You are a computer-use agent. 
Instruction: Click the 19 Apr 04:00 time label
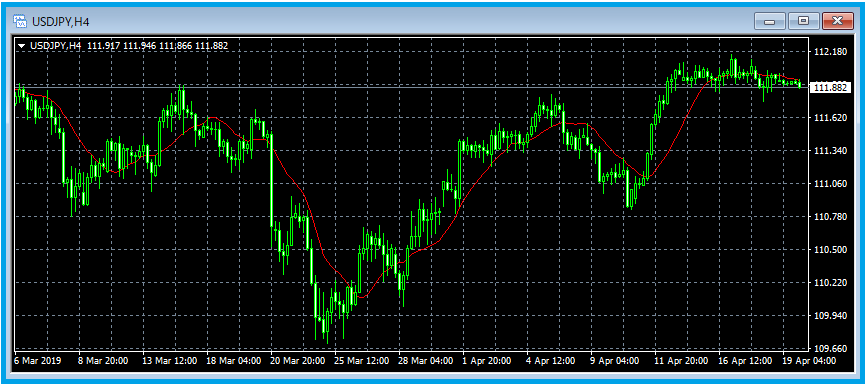coord(810,361)
